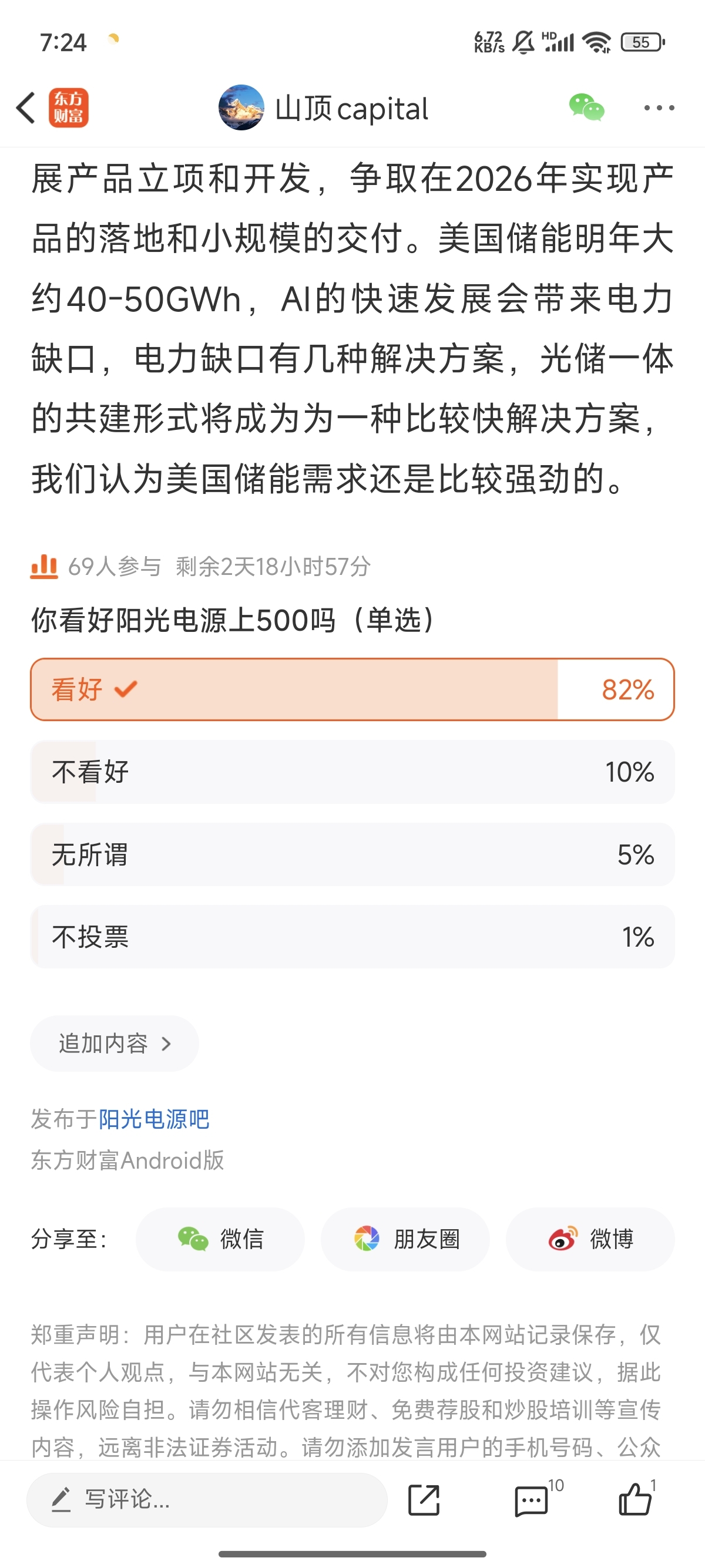Open the 东方财富 logo icon
Viewport: 705px width, 1568px height.
(68, 108)
